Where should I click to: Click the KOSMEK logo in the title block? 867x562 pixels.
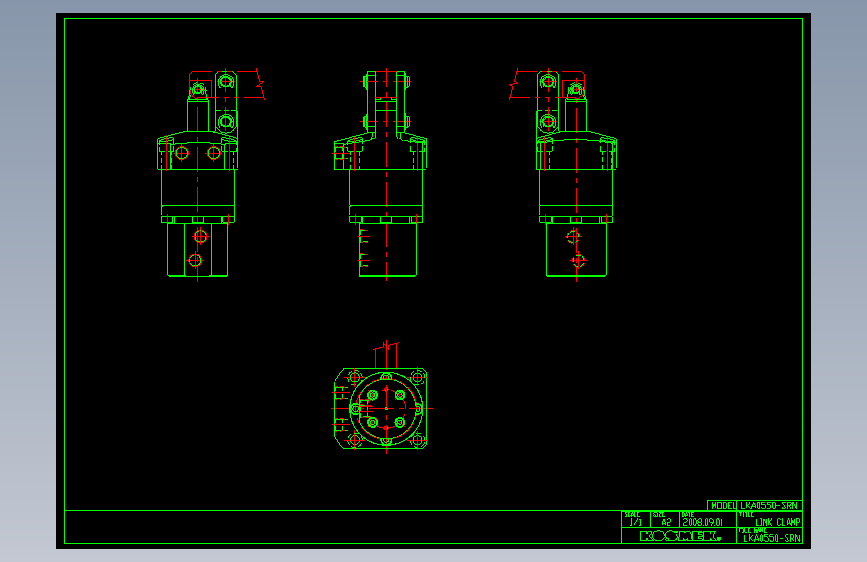tap(680, 536)
